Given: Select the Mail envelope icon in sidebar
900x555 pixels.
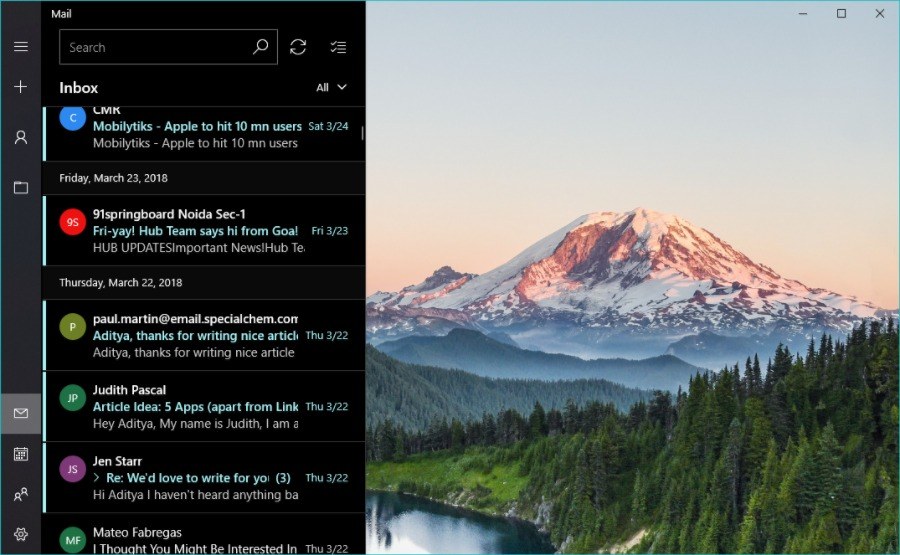Looking at the screenshot, I should click(20, 413).
